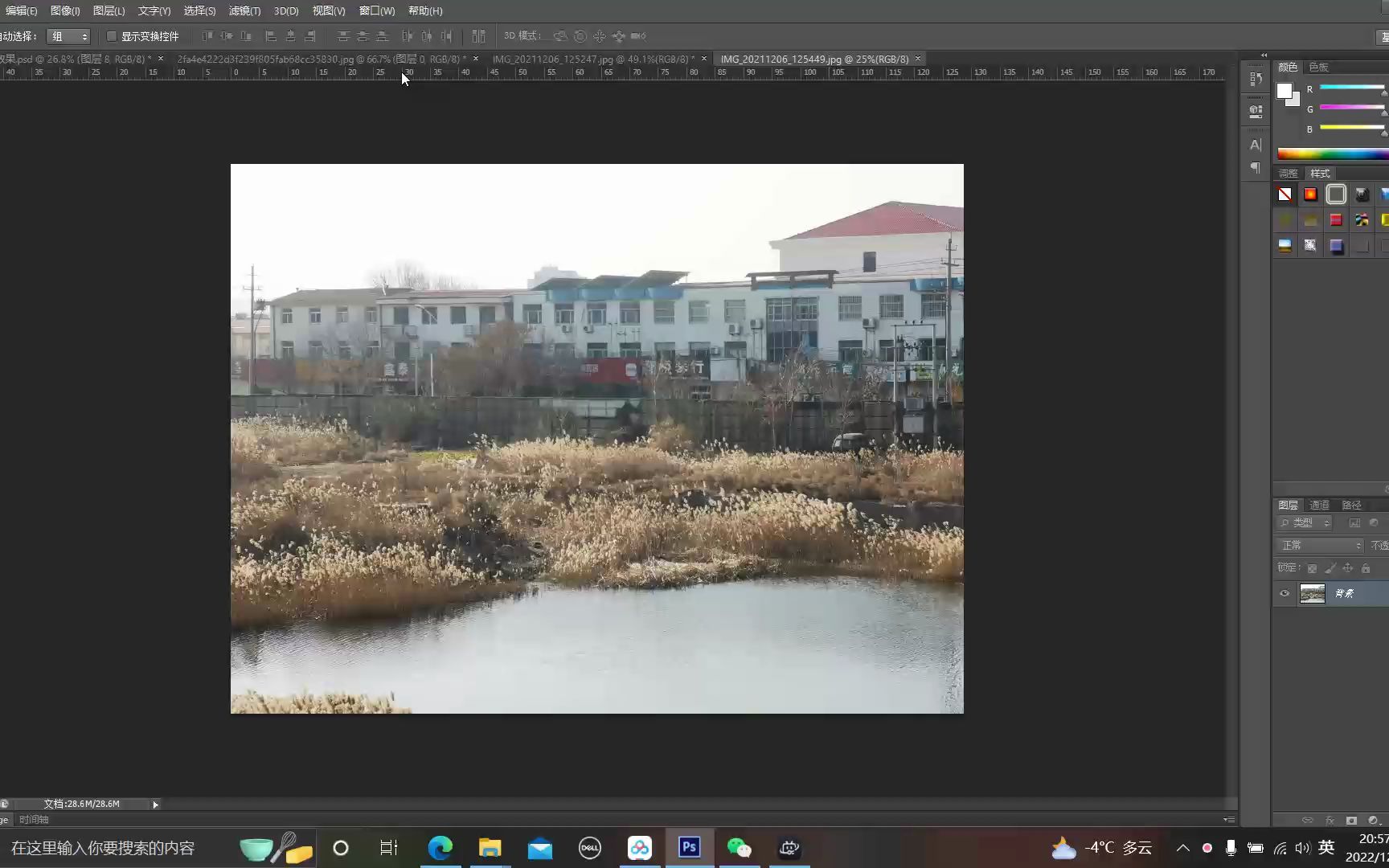Open the 3D/Properties panel icon in dock

point(1256,112)
